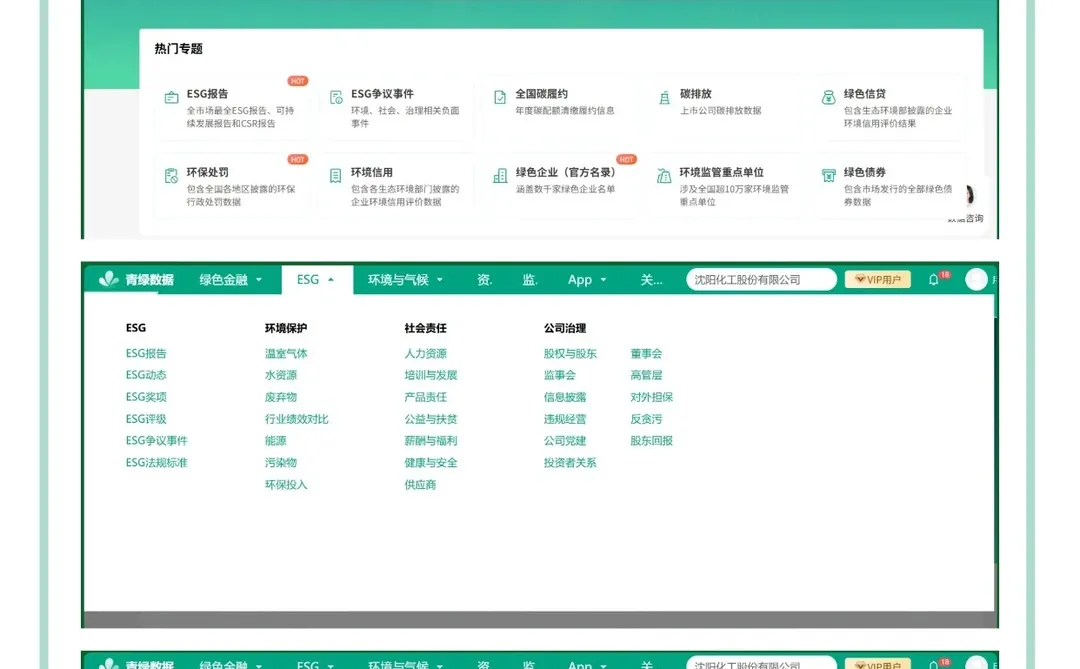Click the 环境监管重点单位 icon

coord(662,176)
